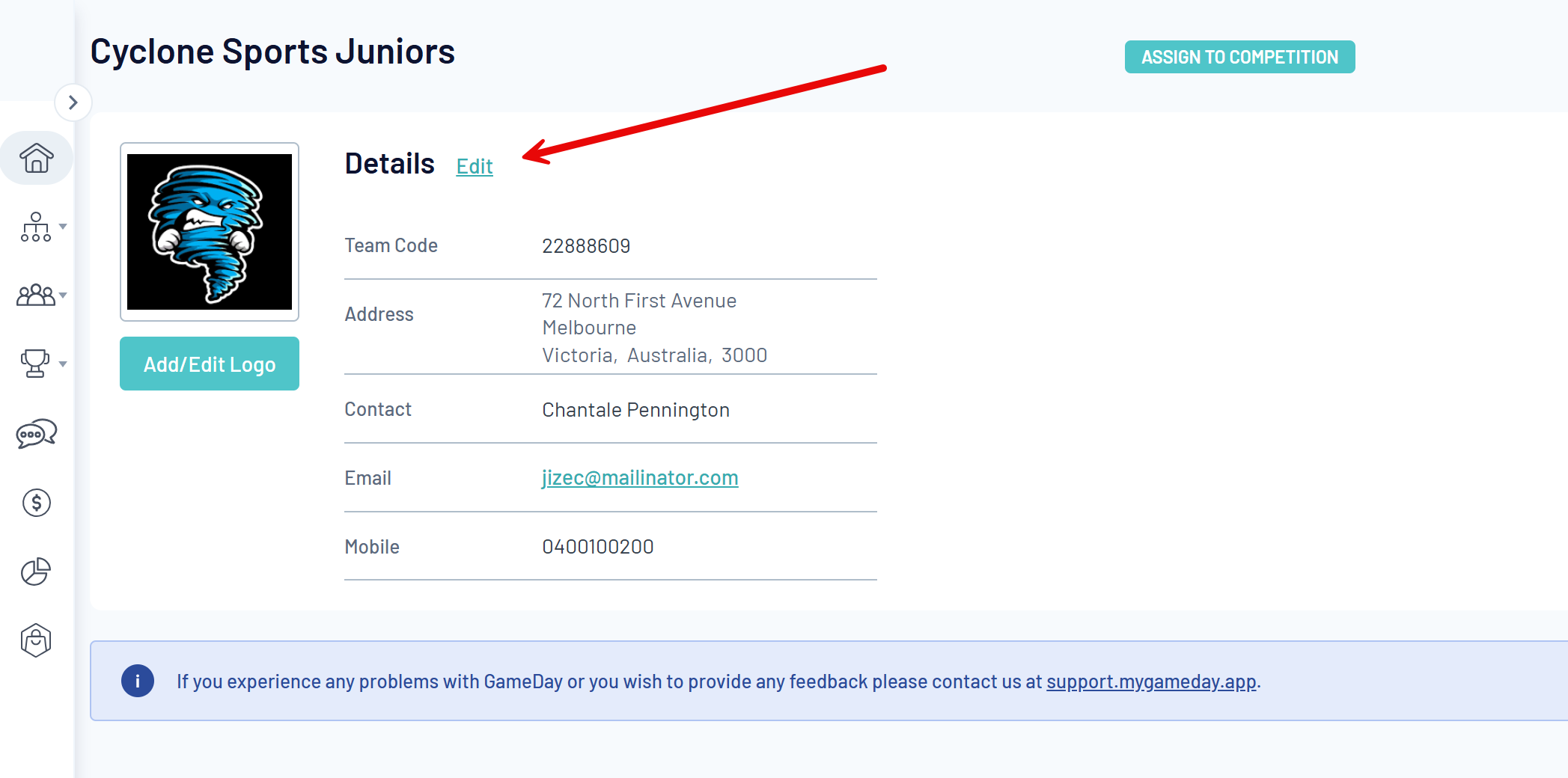
Task: Open the Members people-group sidebar icon
Action: [35, 295]
